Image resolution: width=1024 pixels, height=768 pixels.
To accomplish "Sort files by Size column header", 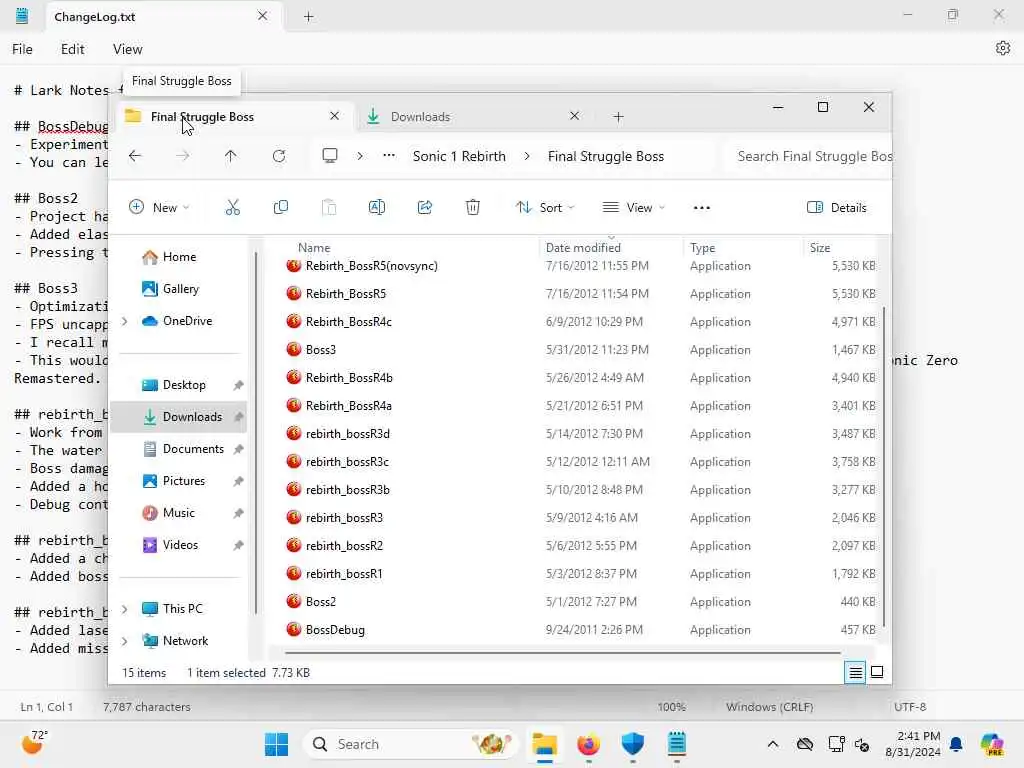I will tap(820, 248).
